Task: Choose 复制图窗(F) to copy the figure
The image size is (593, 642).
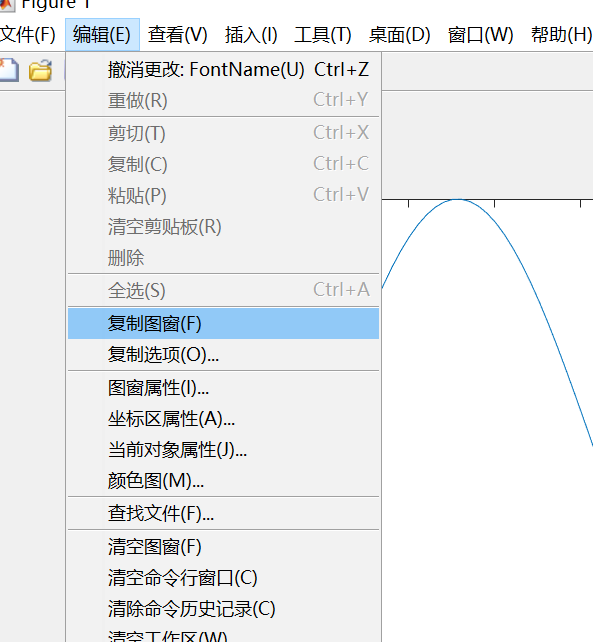Action: coord(223,323)
